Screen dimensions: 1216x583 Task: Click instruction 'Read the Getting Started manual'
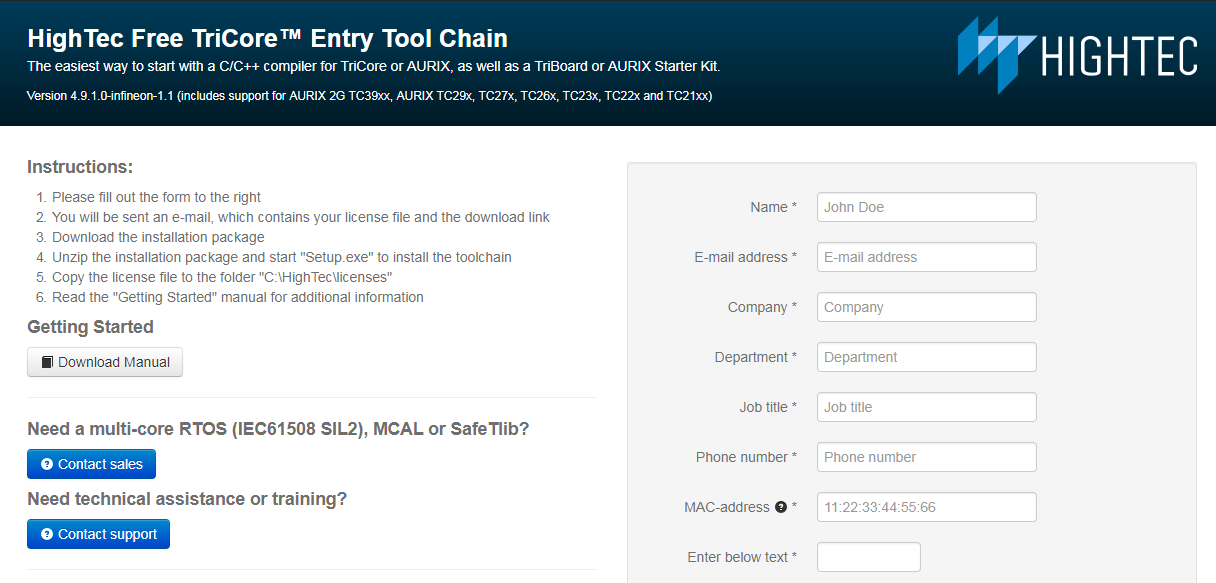(238, 297)
